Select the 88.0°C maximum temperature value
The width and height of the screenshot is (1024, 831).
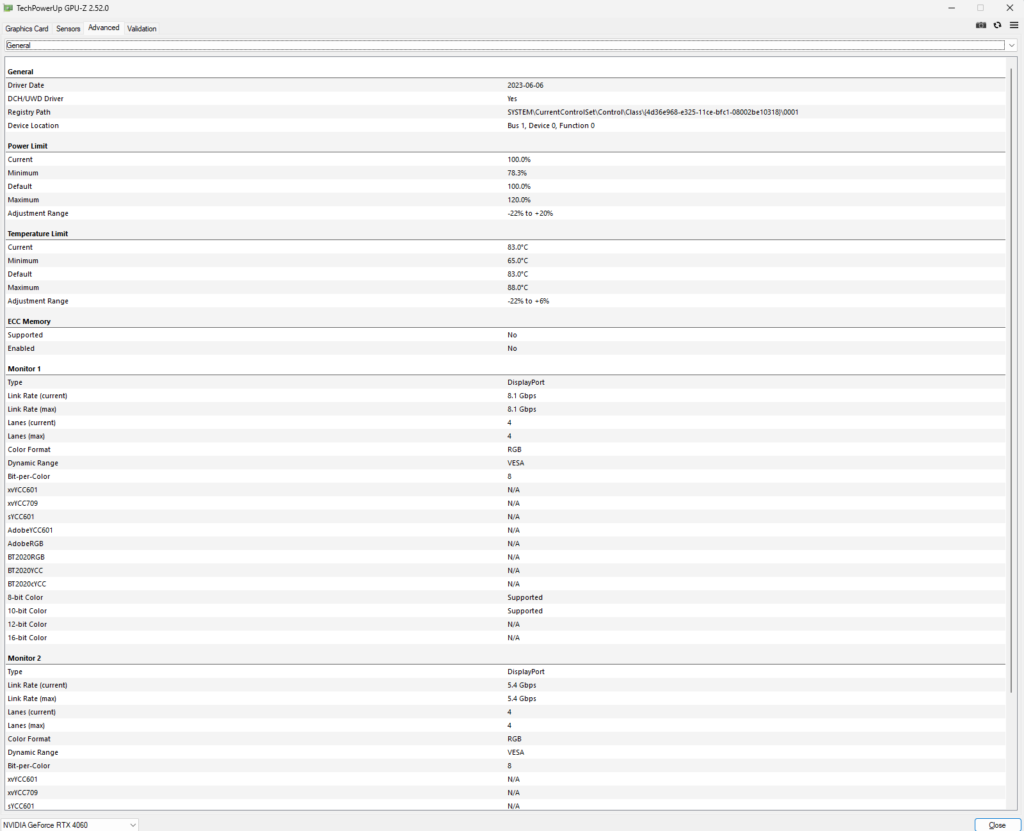click(x=517, y=287)
